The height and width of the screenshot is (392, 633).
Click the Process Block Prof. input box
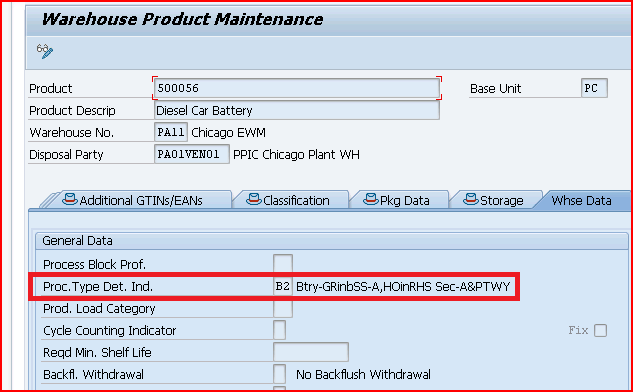coord(283,264)
